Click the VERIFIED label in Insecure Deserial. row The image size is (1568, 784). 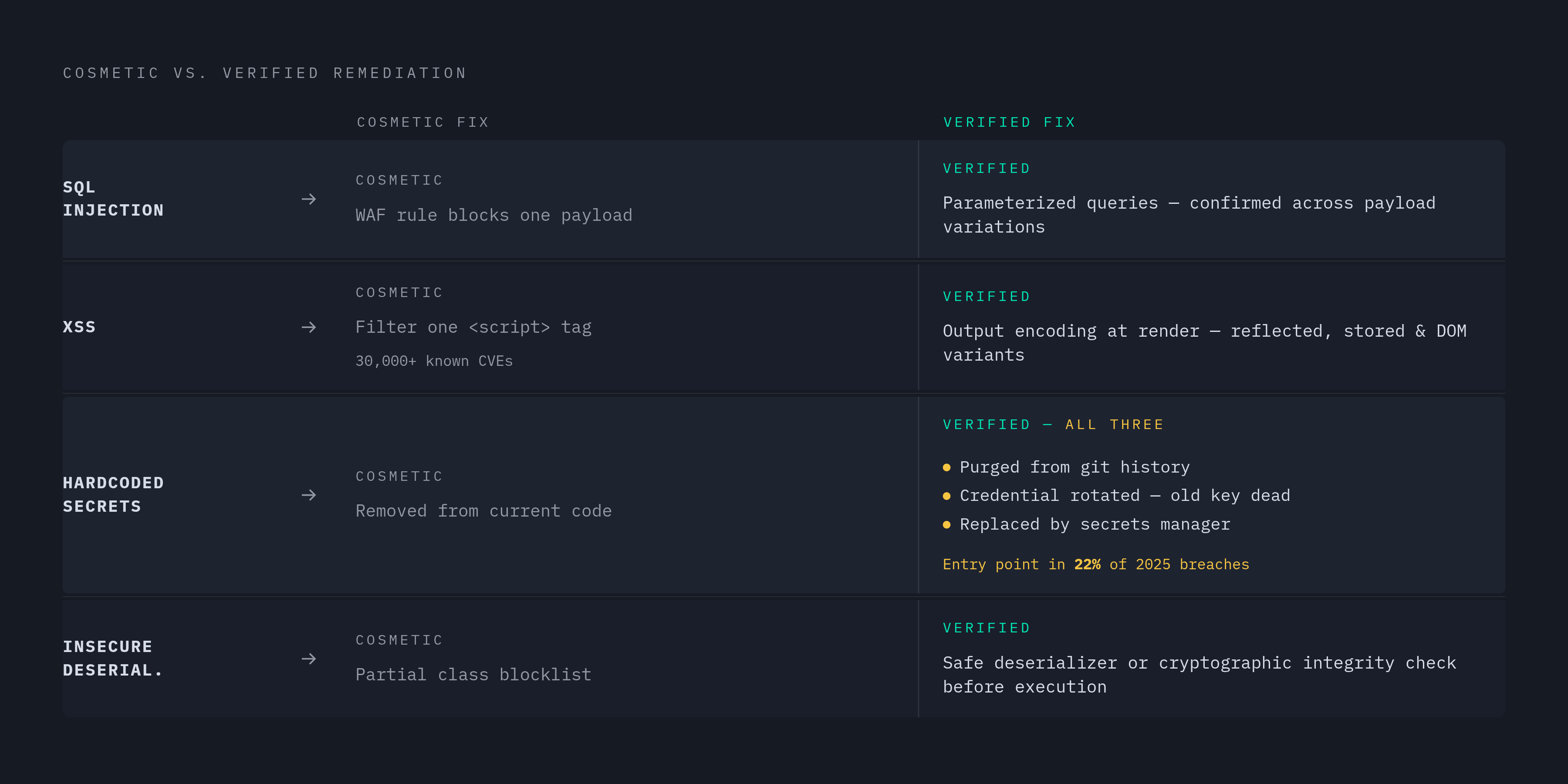986,628
